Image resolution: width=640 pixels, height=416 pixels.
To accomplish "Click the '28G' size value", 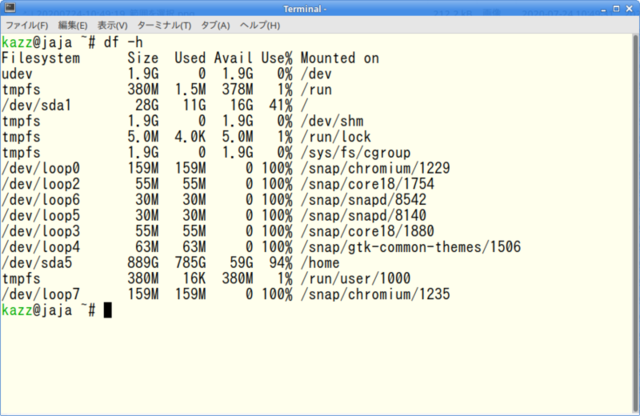I will coord(147,105).
